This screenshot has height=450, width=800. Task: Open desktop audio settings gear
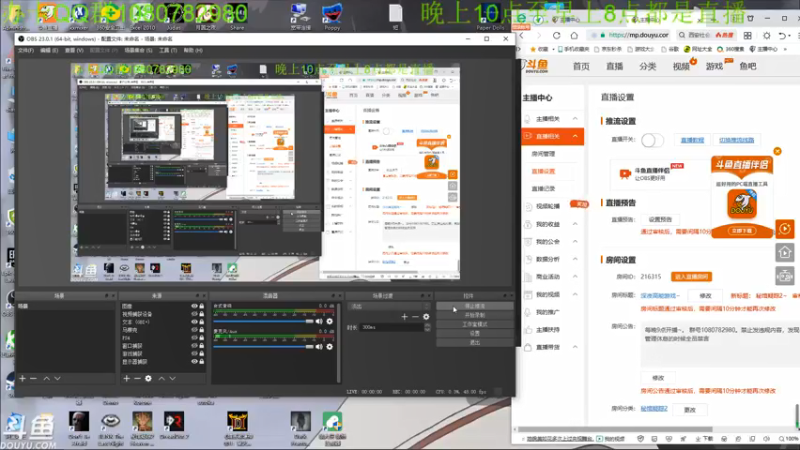[x=330, y=321]
